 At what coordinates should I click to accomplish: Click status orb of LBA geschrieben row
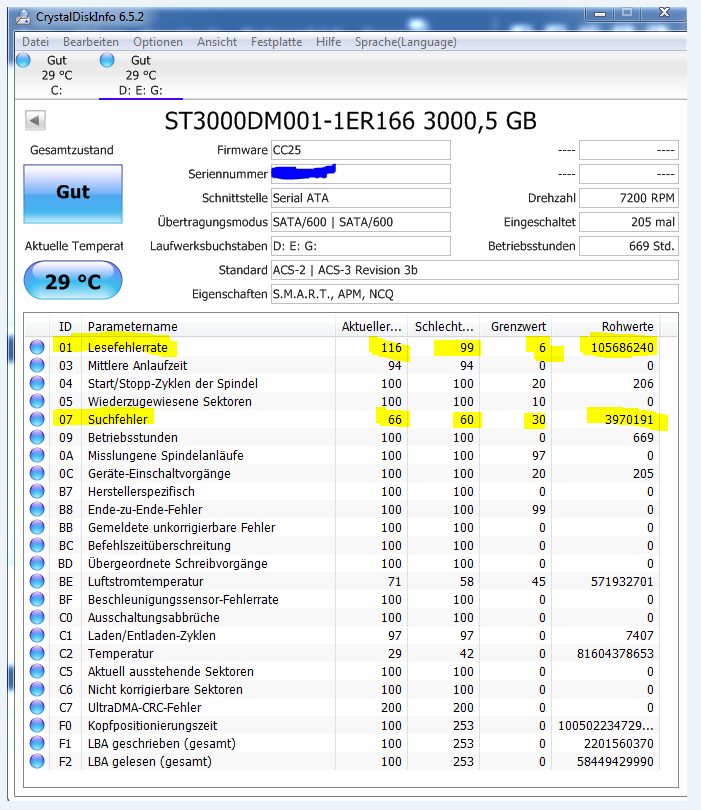tap(37, 743)
